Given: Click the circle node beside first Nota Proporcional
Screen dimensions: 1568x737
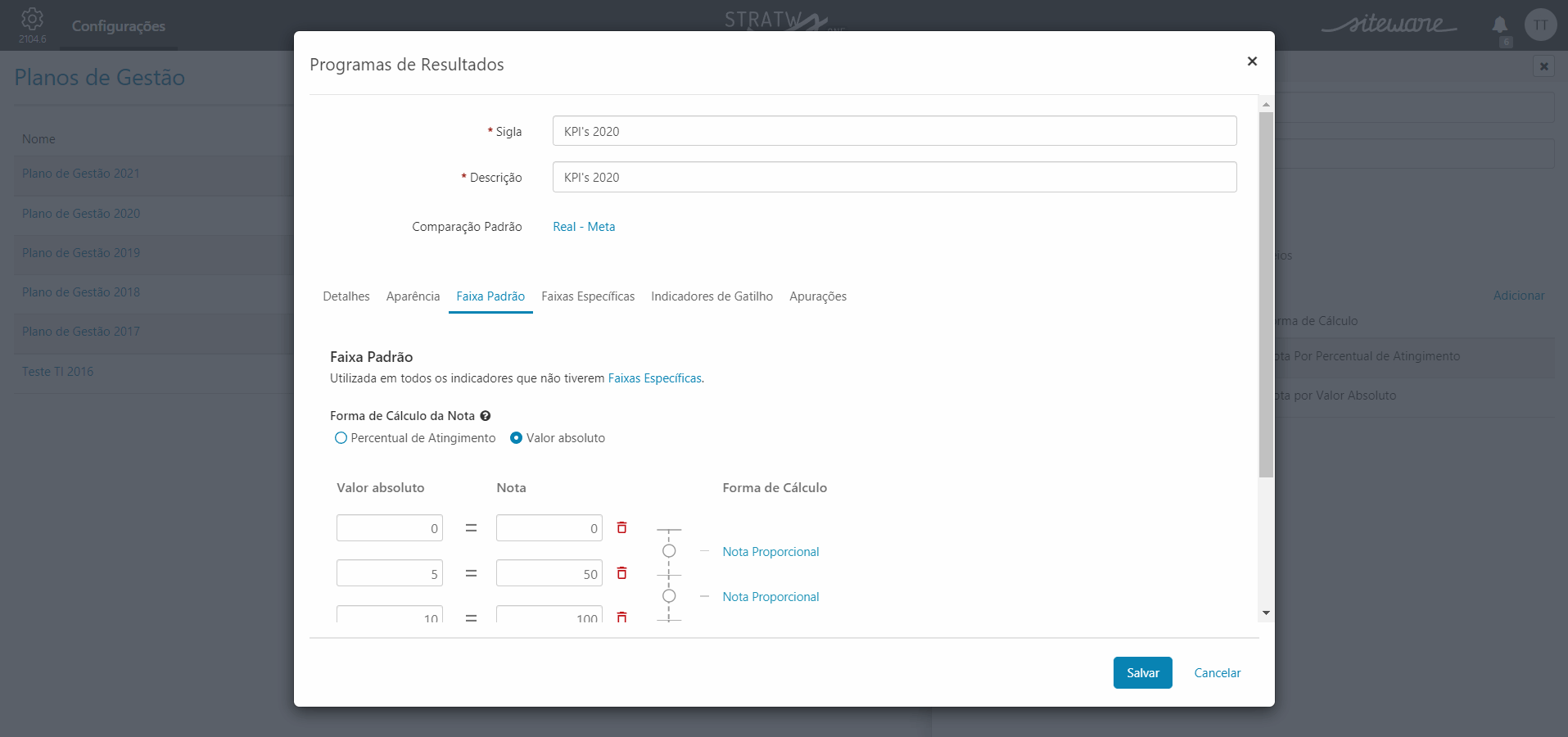Looking at the screenshot, I should pyautogui.click(x=669, y=551).
